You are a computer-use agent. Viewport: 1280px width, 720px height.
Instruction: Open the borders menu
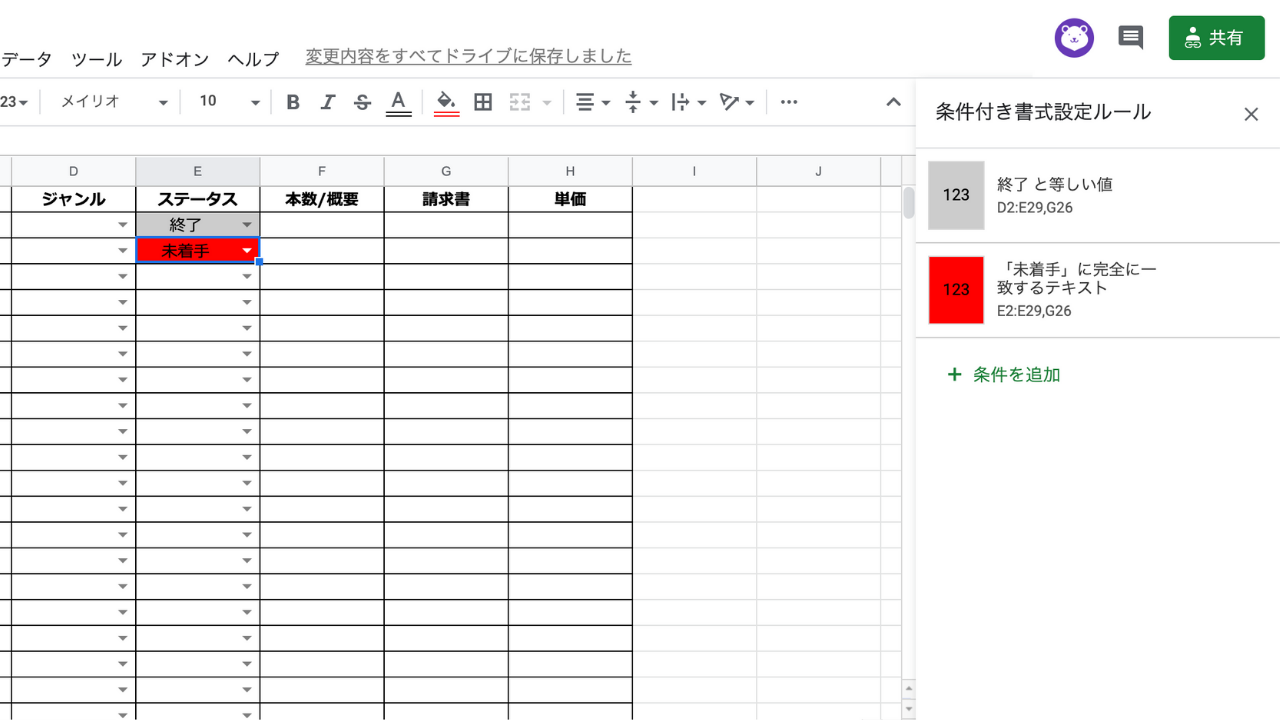(483, 102)
